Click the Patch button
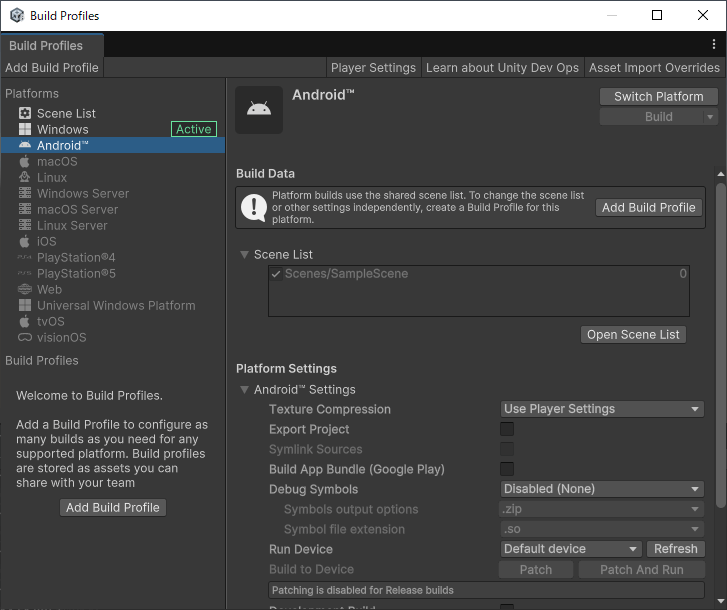 pos(536,569)
